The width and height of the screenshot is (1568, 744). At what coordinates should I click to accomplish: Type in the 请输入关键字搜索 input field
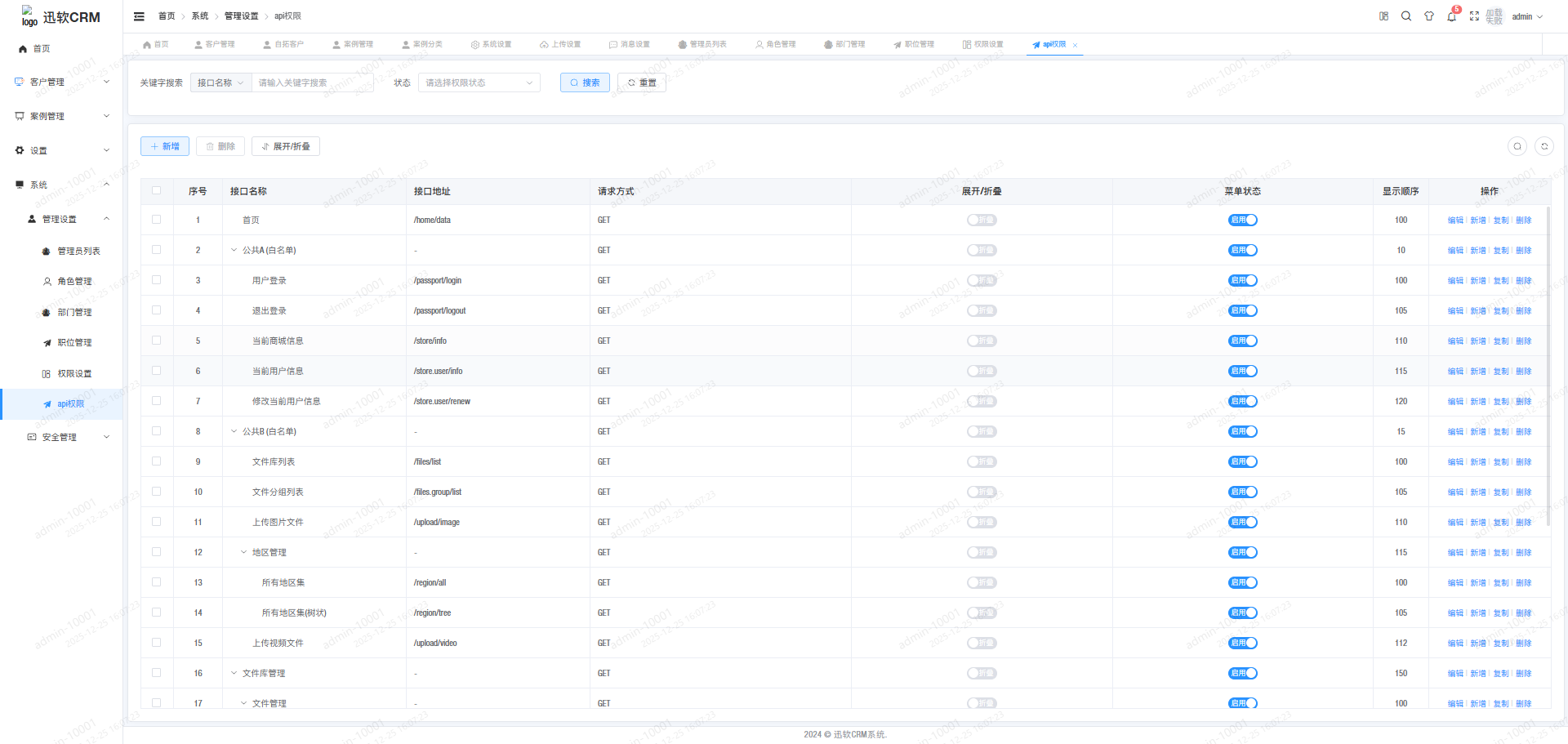pyautogui.click(x=312, y=82)
